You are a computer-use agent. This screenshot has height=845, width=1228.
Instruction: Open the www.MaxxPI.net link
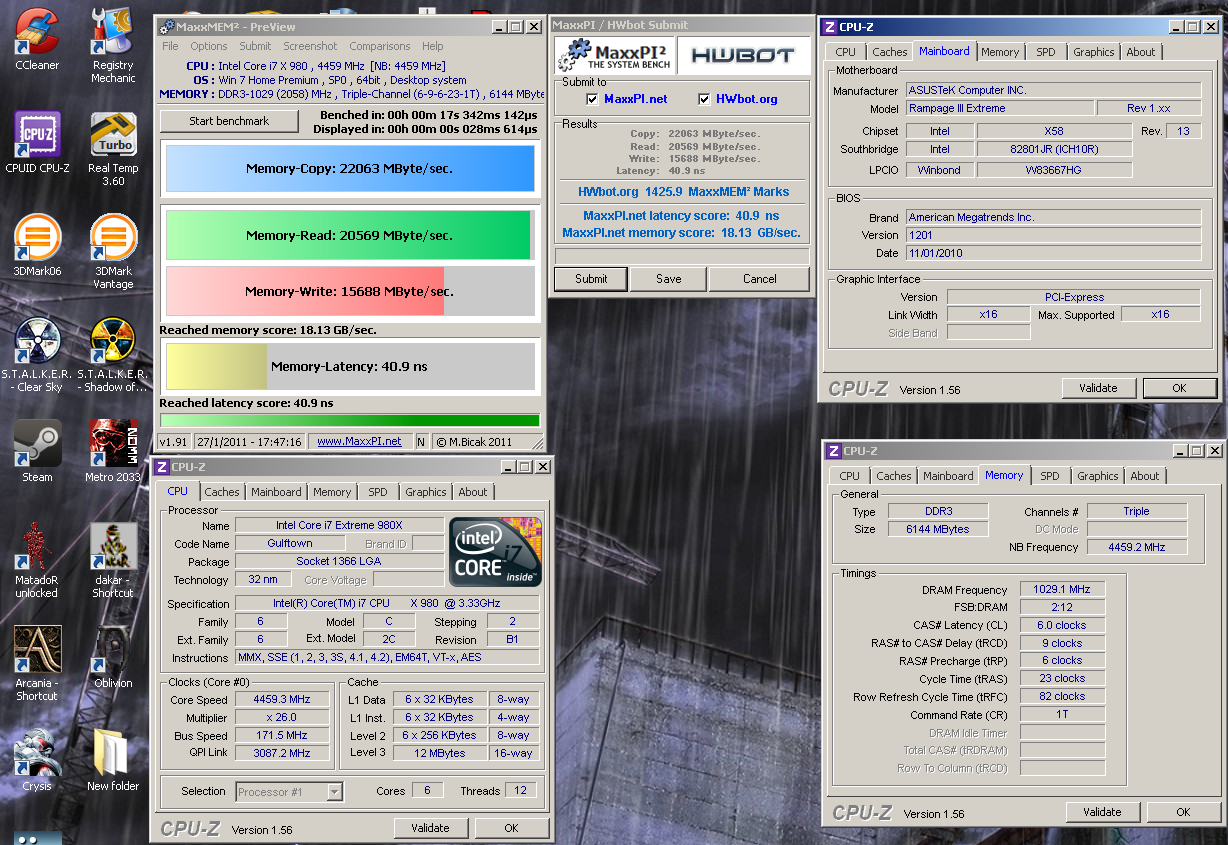click(x=359, y=441)
